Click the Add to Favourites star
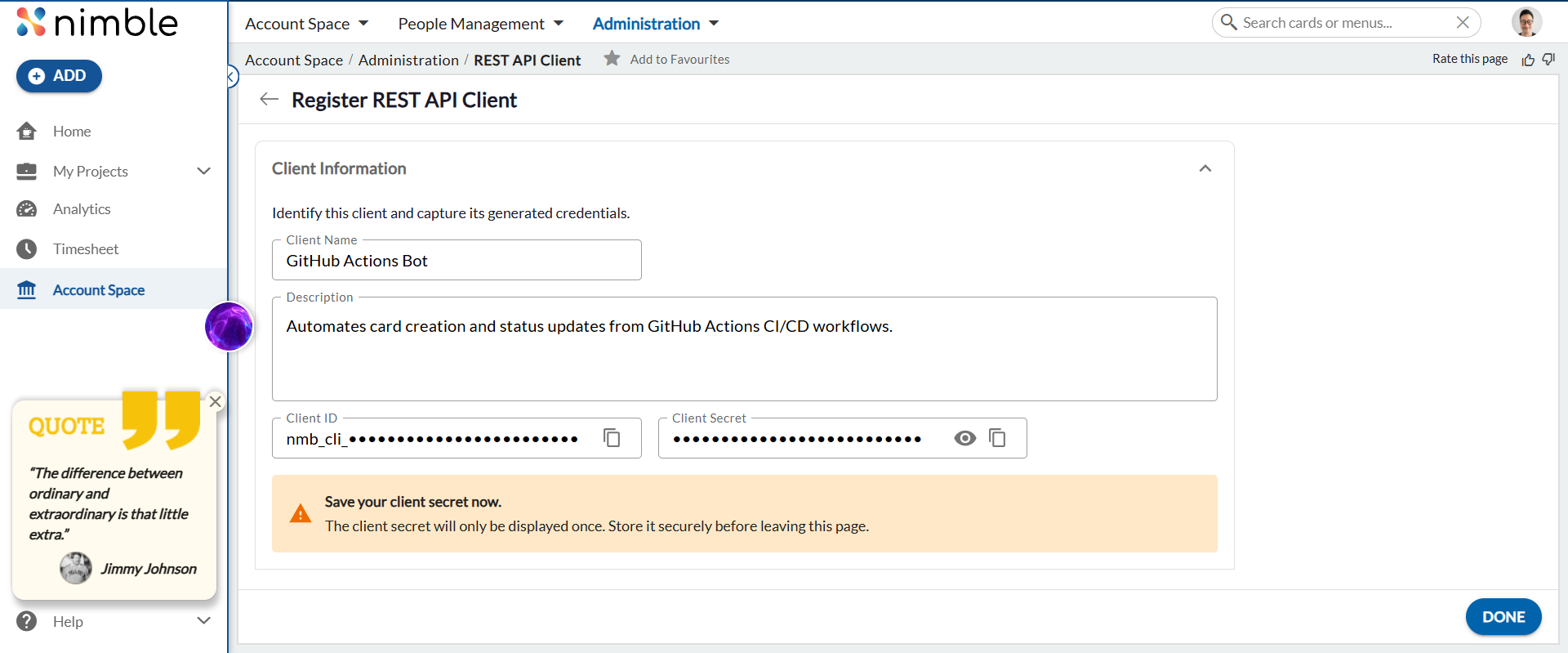The width and height of the screenshot is (1568, 653). tap(612, 58)
